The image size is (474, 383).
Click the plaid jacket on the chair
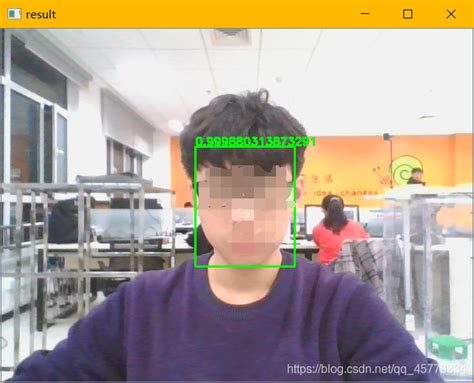(x=363, y=262)
